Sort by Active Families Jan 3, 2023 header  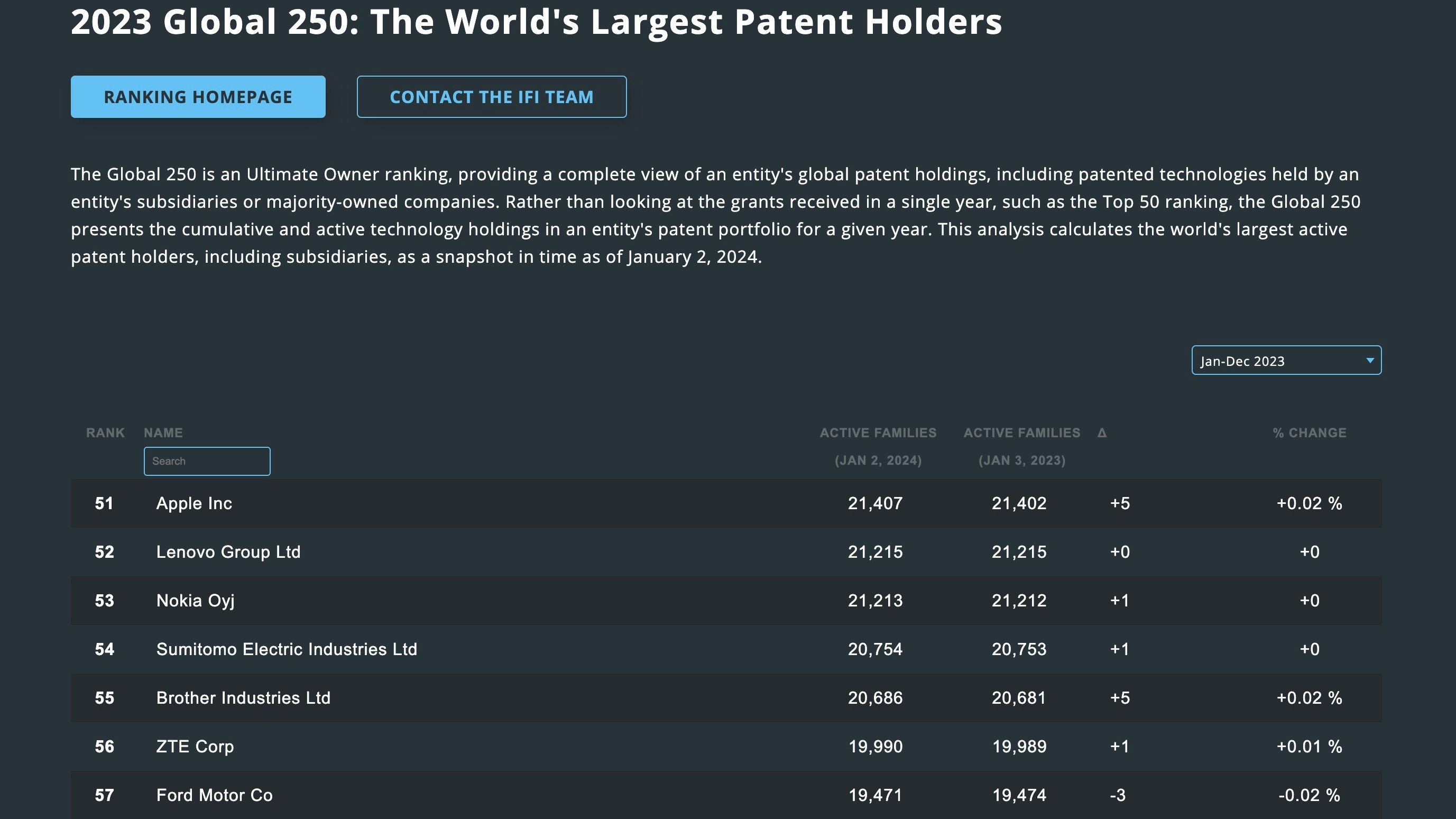(x=1022, y=447)
